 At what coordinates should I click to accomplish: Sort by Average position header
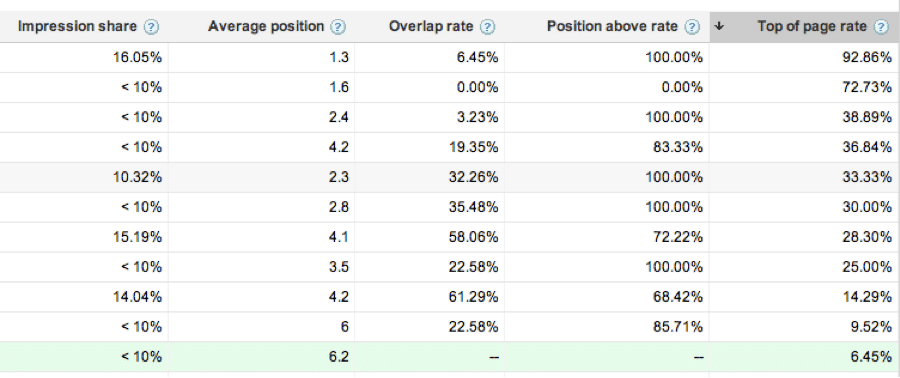(266, 26)
